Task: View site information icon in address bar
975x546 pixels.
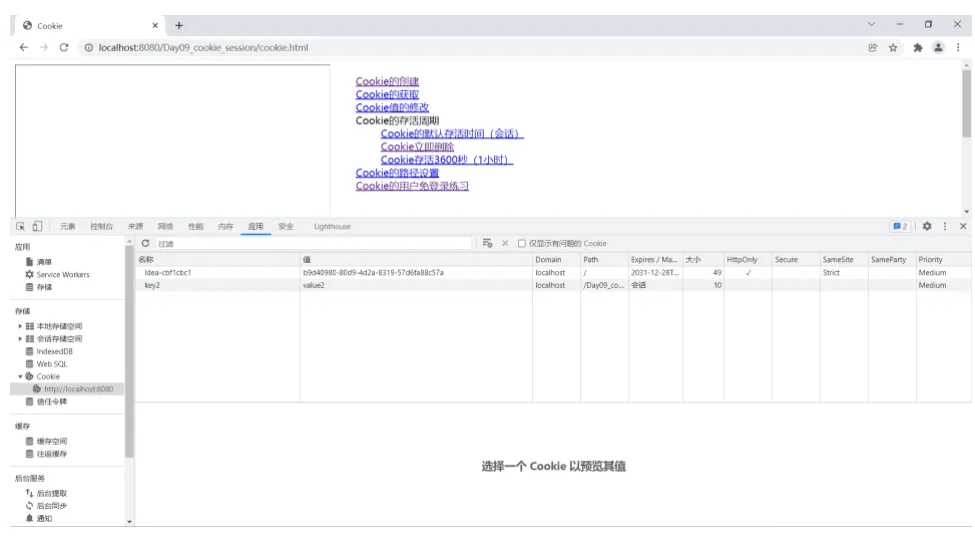Action: 89,47
